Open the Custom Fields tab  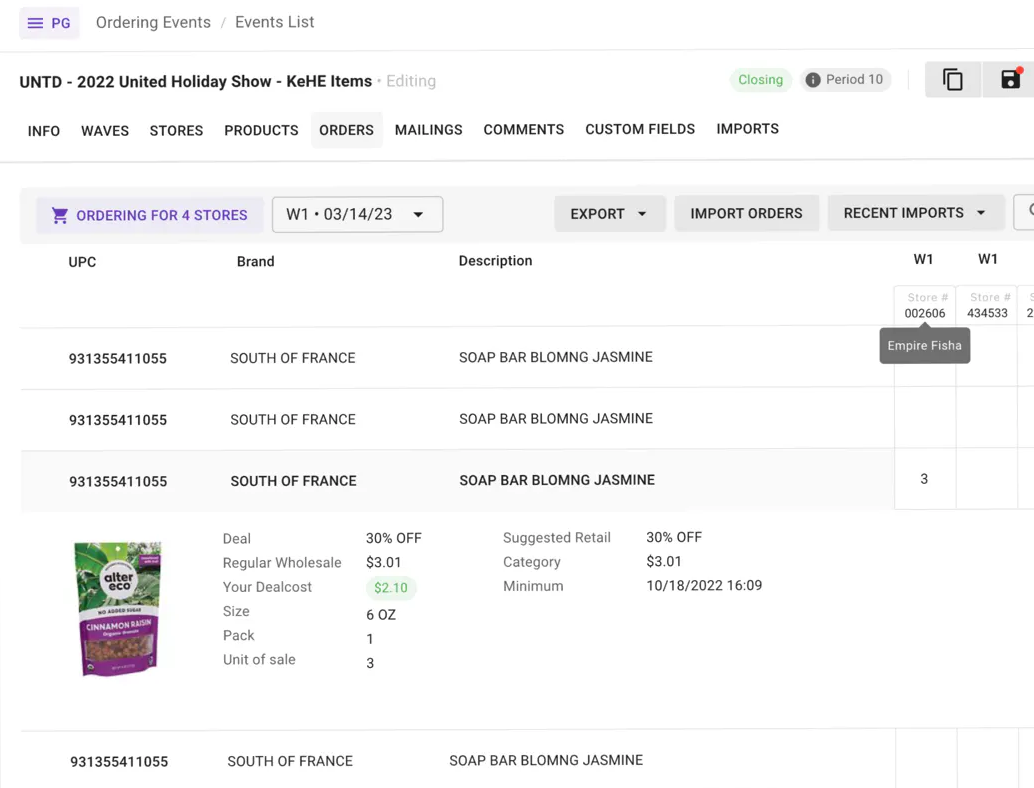point(640,129)
